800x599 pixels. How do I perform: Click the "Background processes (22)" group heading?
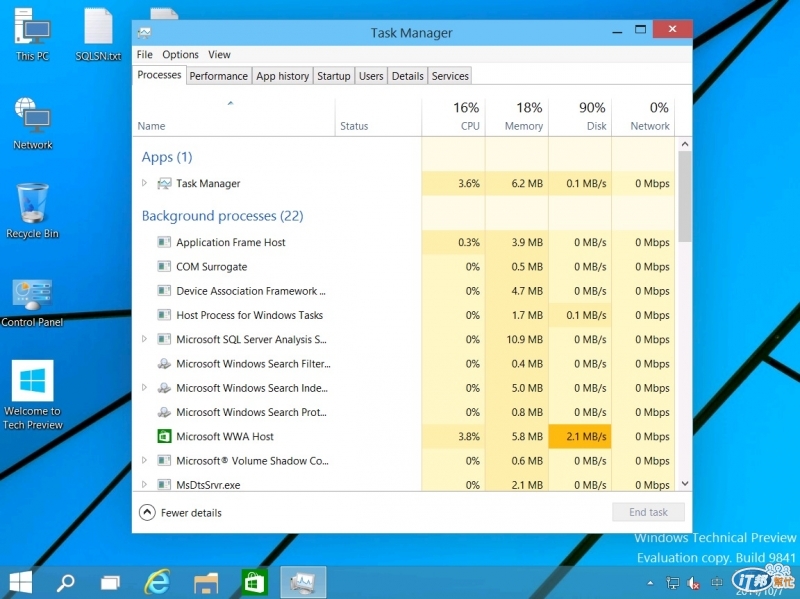click(x=222, y=216)
